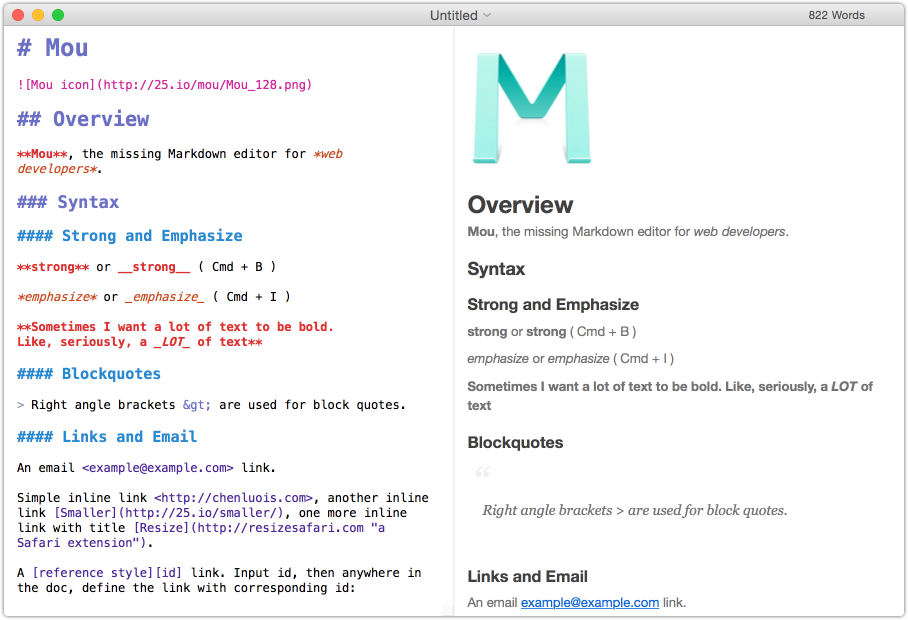Click '<example@example.com>' in the editor
Screen dimensions: 908x620
158,468
